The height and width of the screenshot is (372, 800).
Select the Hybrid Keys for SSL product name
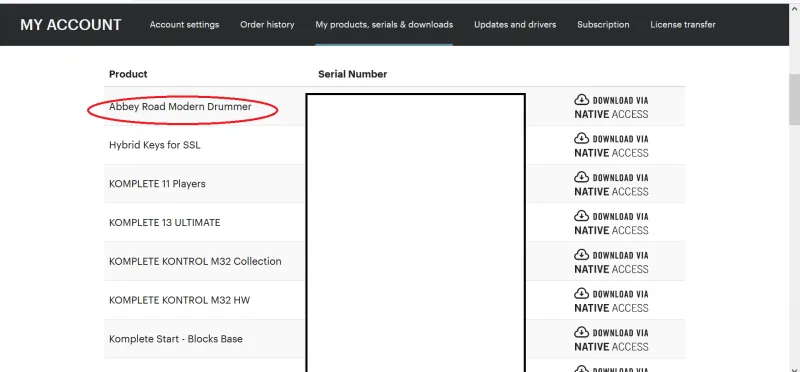click(155, 145)
